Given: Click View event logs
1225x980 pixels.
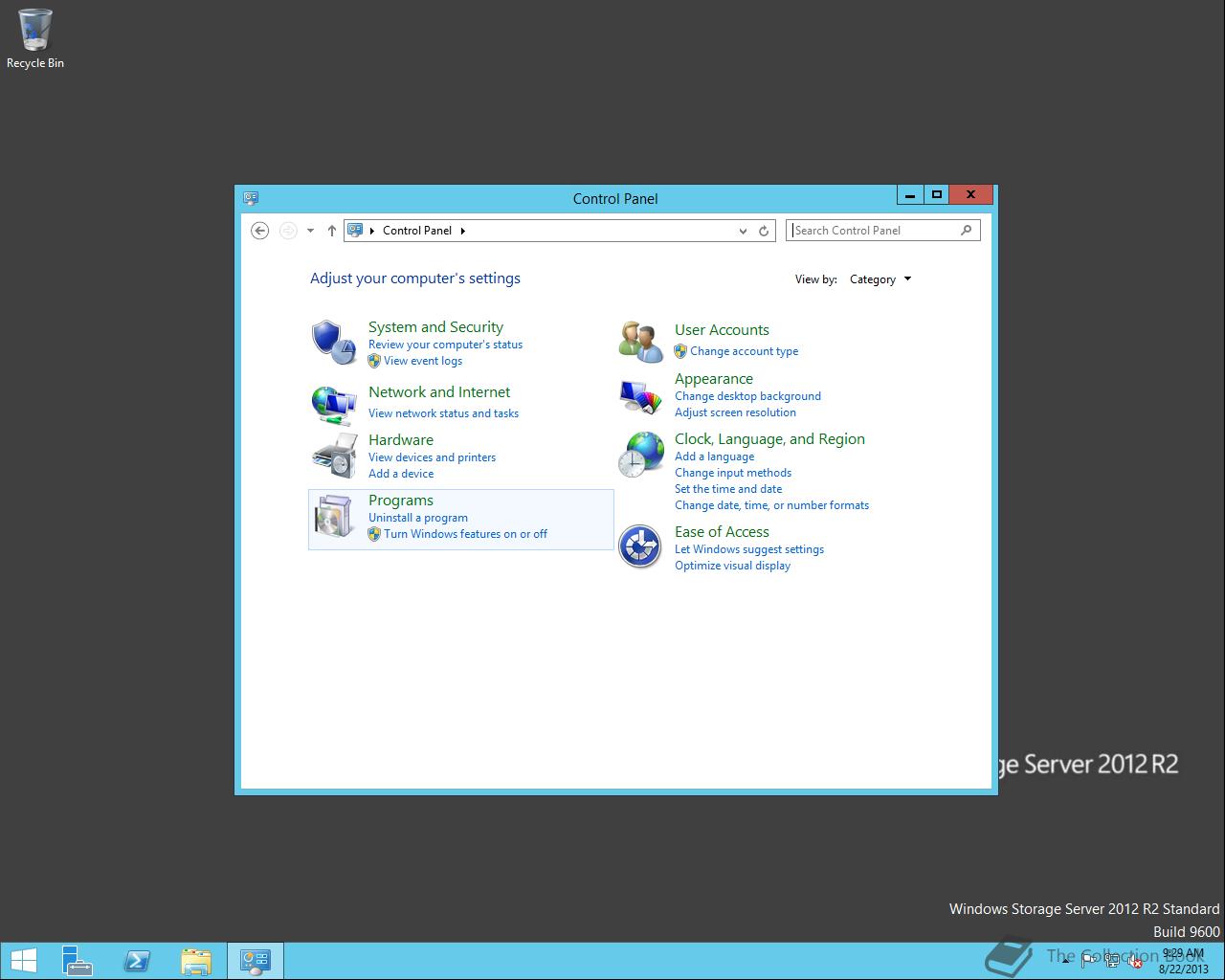Looking at the screenshot, I should [x=423, y=361].
